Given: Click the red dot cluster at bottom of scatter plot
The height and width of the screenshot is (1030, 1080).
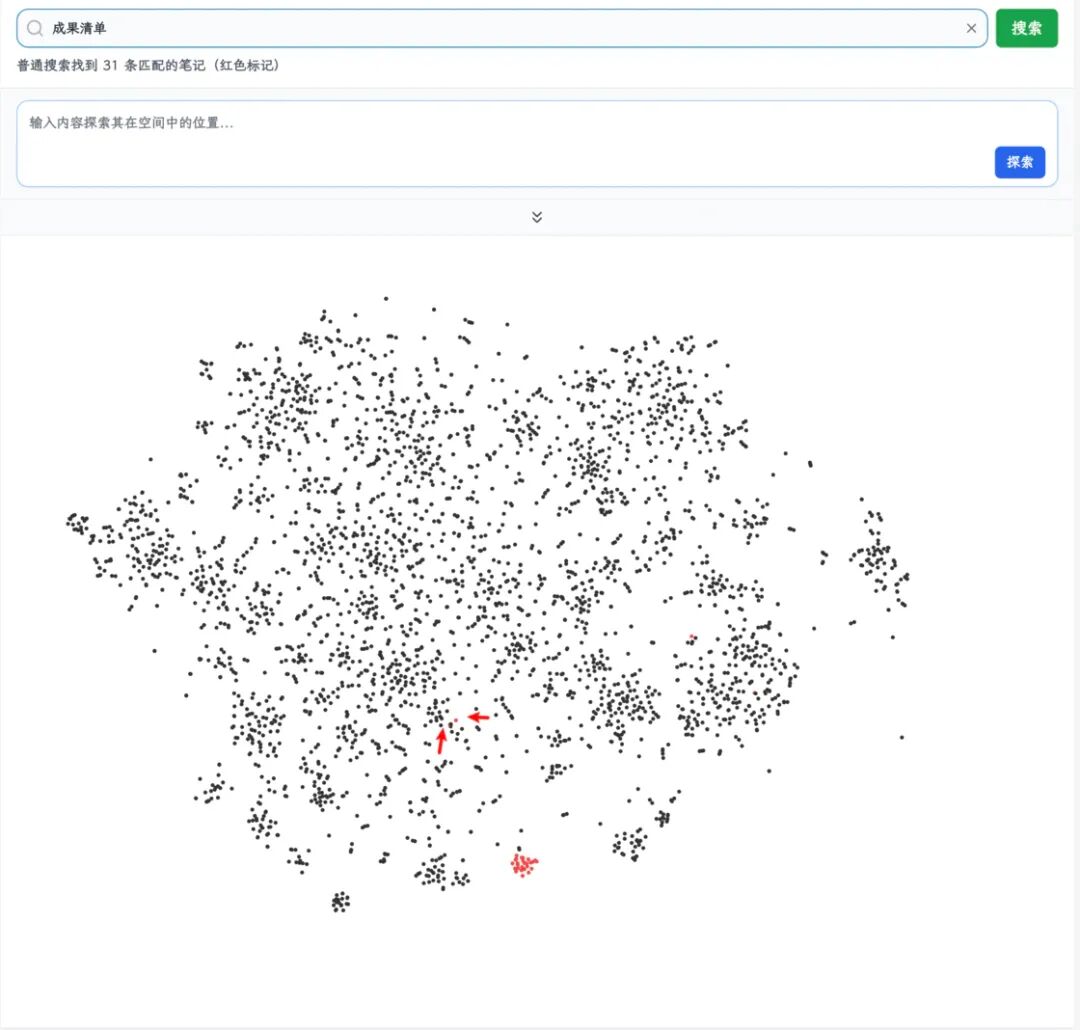Looking at the screenshot, I should pos(523,864).
